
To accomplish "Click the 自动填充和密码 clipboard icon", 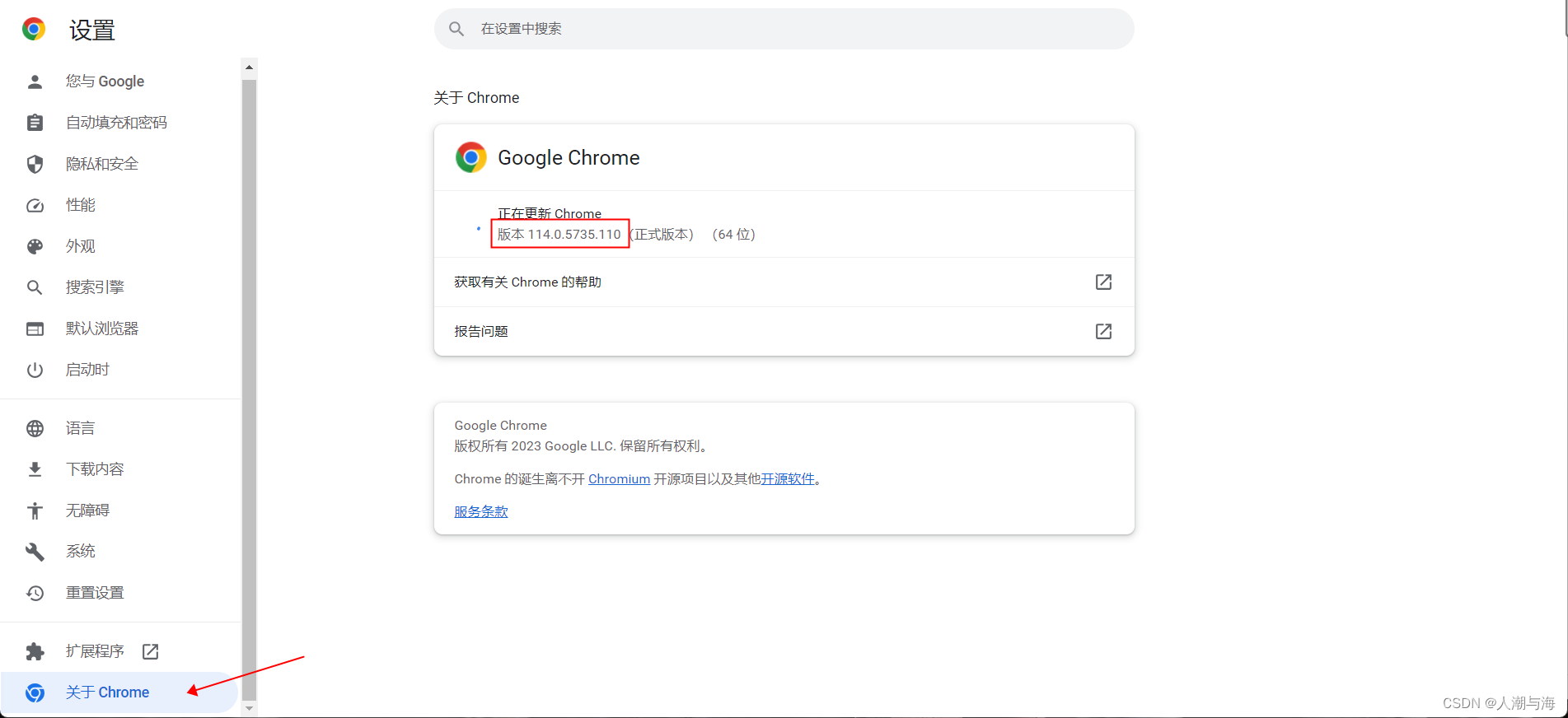I will pos(35,122).
